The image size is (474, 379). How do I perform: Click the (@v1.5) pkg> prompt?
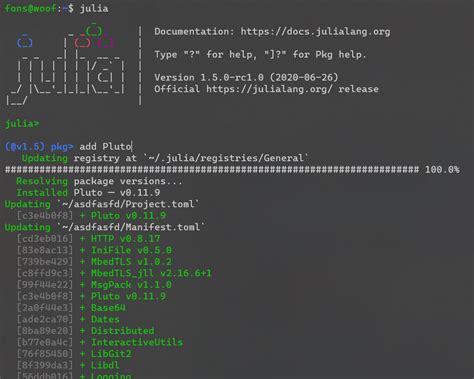39,146
